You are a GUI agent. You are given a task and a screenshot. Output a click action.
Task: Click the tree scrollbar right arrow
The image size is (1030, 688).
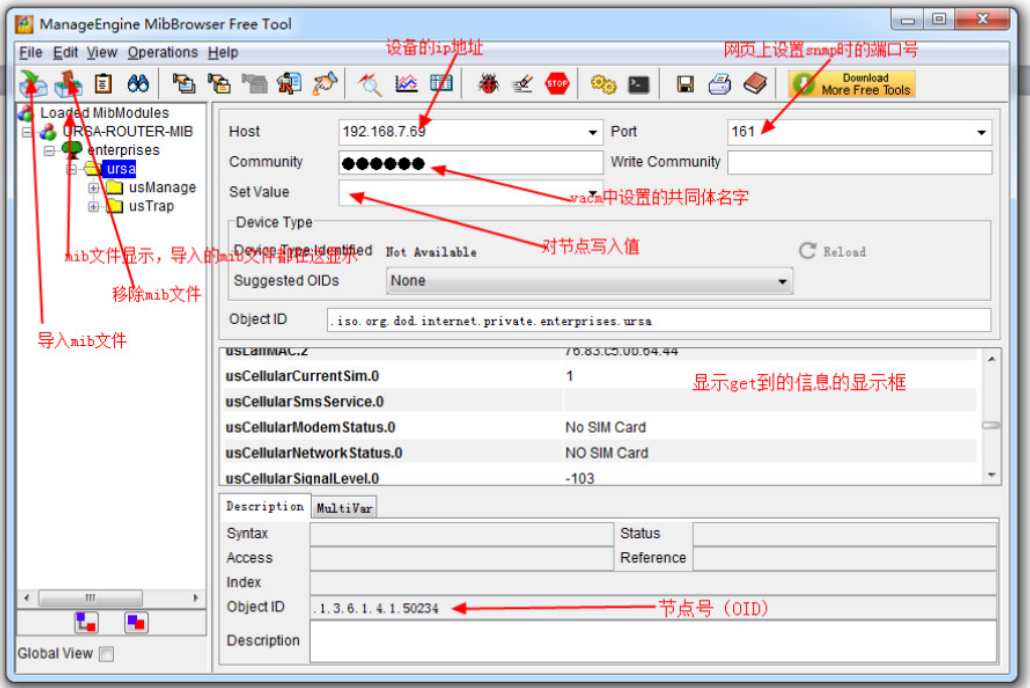(195, 598)
